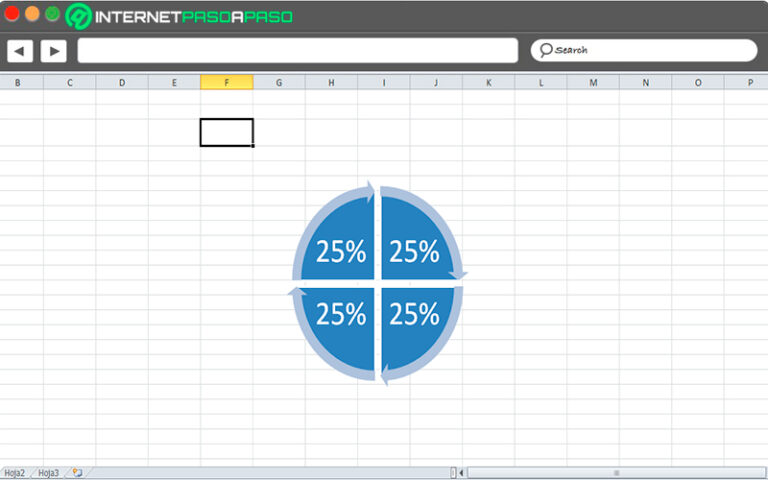Select column P header
This screenshot has height=480, width=768.
tap(746, 82)
